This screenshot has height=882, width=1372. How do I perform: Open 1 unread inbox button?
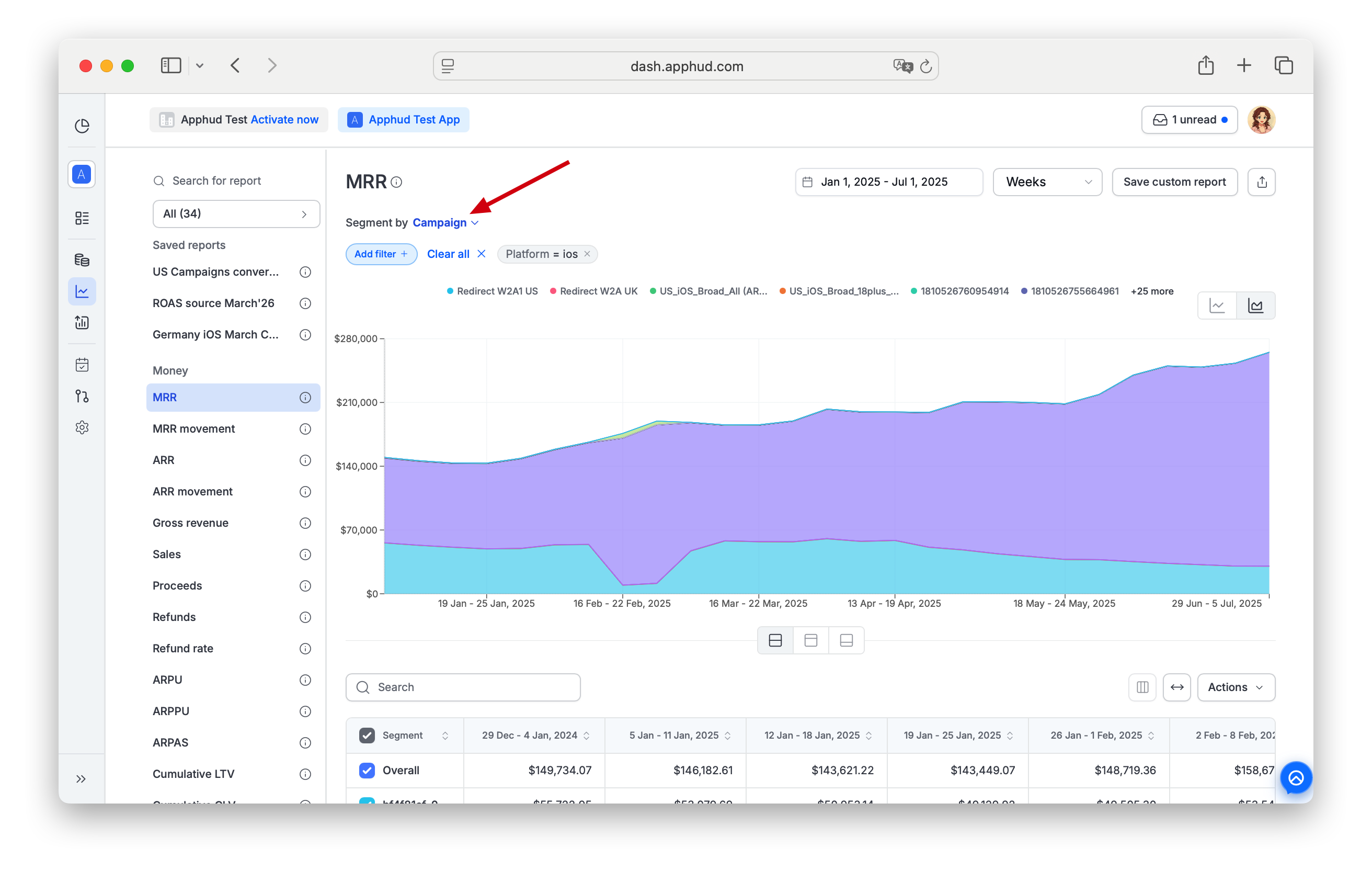click(x=1189, y=120)
